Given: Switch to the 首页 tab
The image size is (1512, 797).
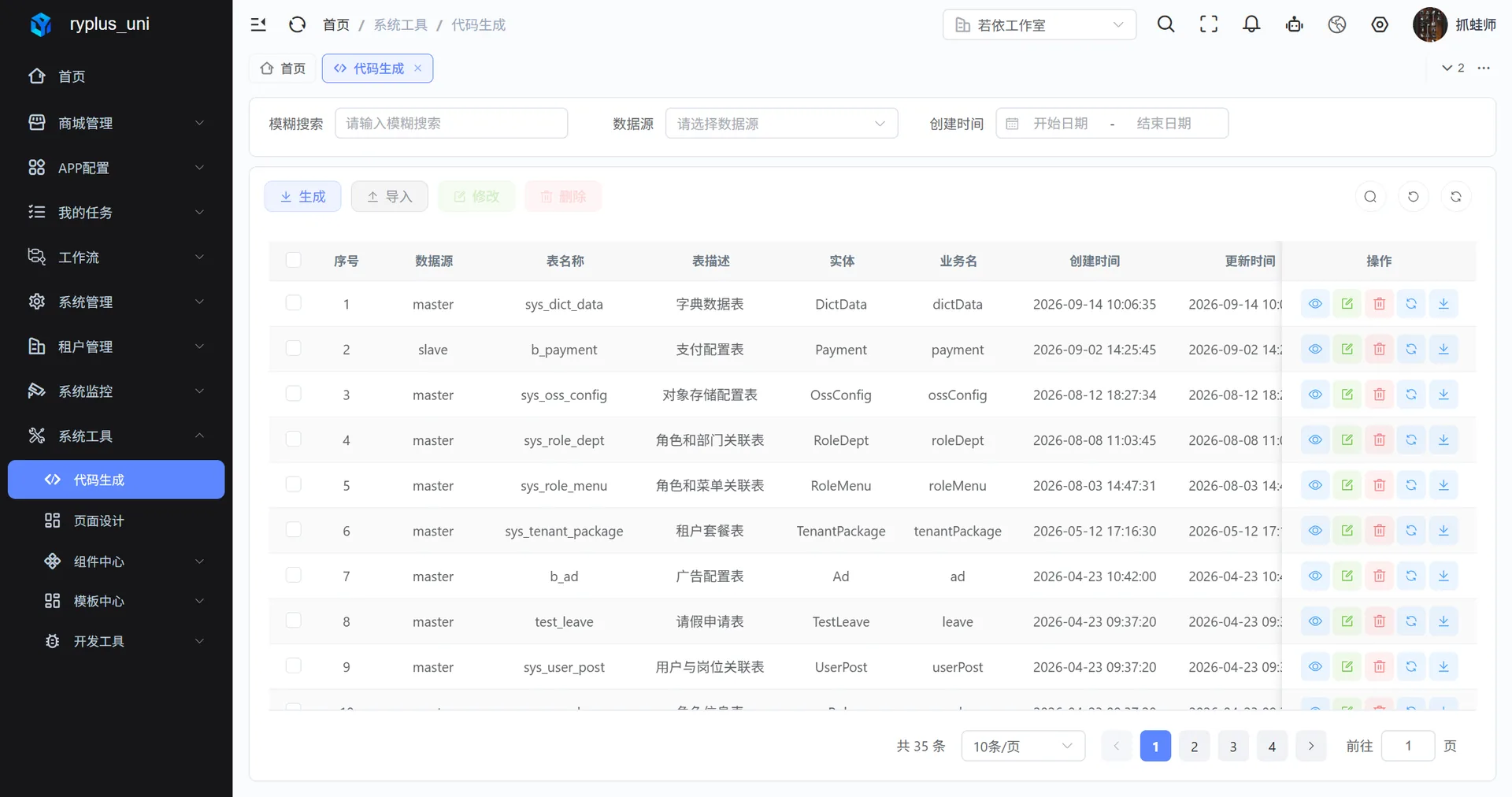Looking at the screenshot, I should [x=283, y=69].
